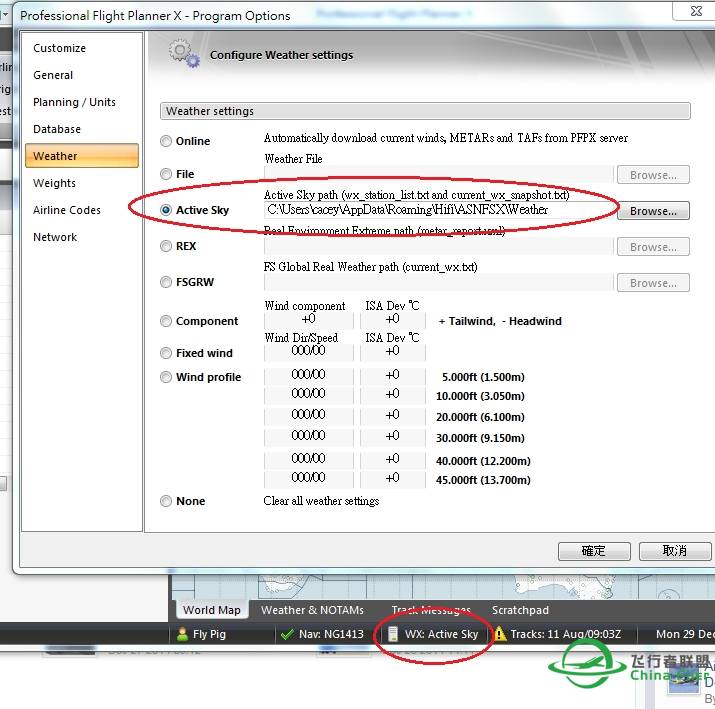
Task: Select the Component radio button
Action: click(166, 321)
